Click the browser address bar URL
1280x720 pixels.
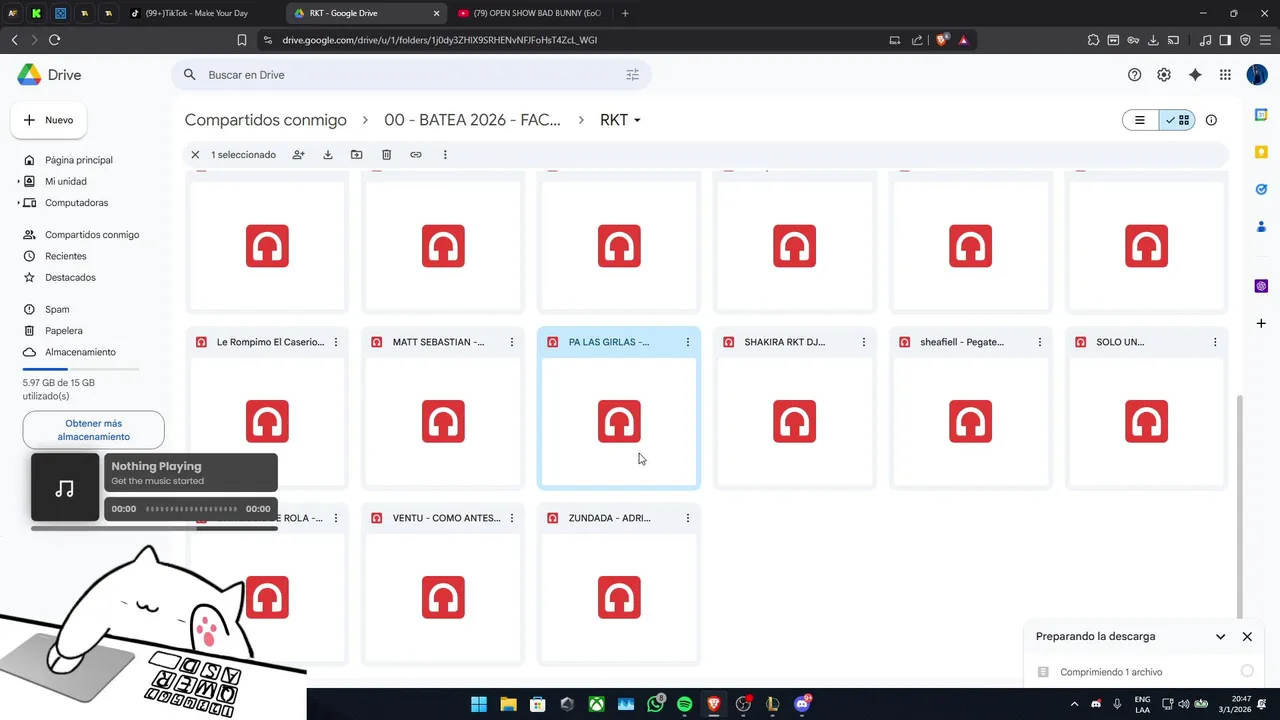pos(440,40)
